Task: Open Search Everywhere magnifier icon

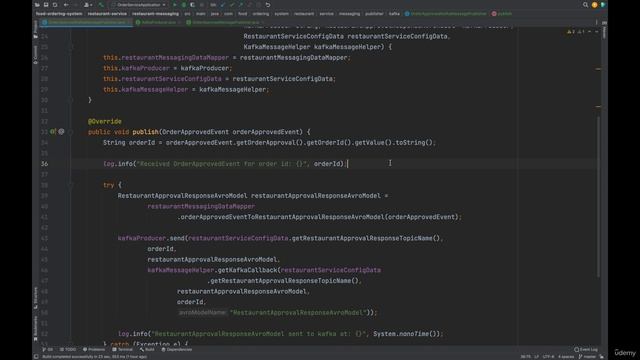Action: coord(585,5)
